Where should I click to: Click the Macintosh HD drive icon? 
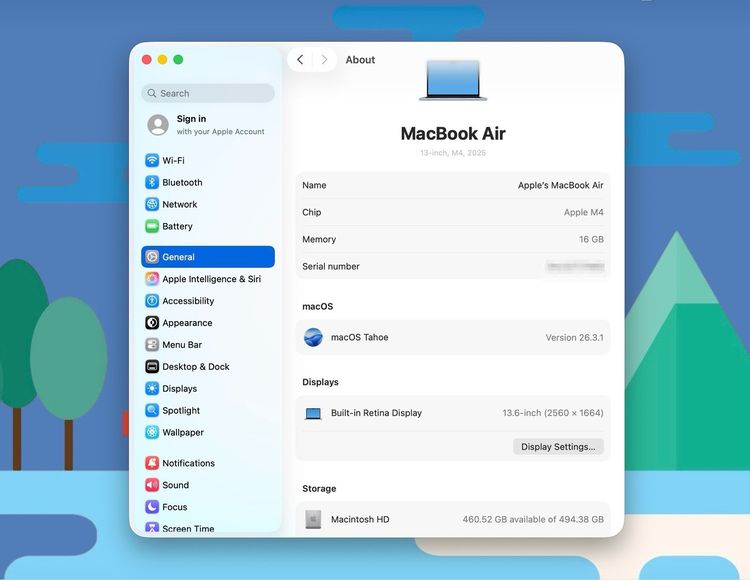coord(313,519)
